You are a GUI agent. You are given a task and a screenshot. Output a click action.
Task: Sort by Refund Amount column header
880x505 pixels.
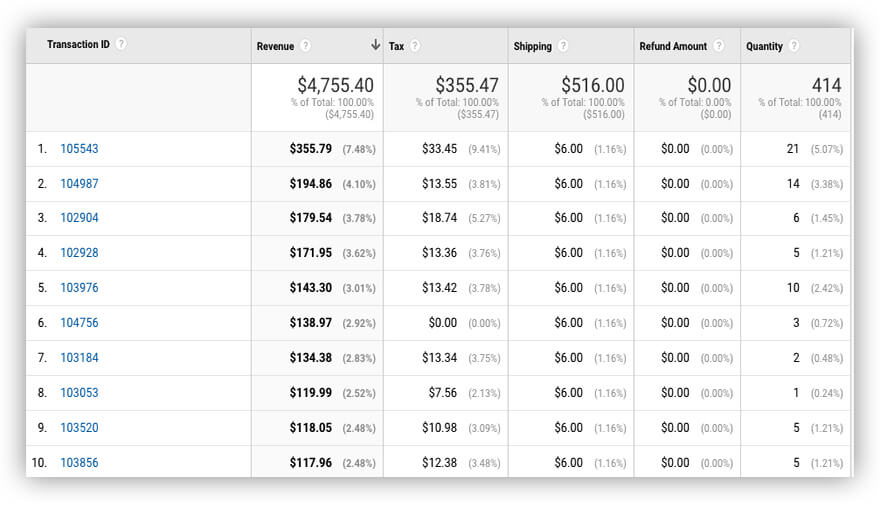pos(673,46)
